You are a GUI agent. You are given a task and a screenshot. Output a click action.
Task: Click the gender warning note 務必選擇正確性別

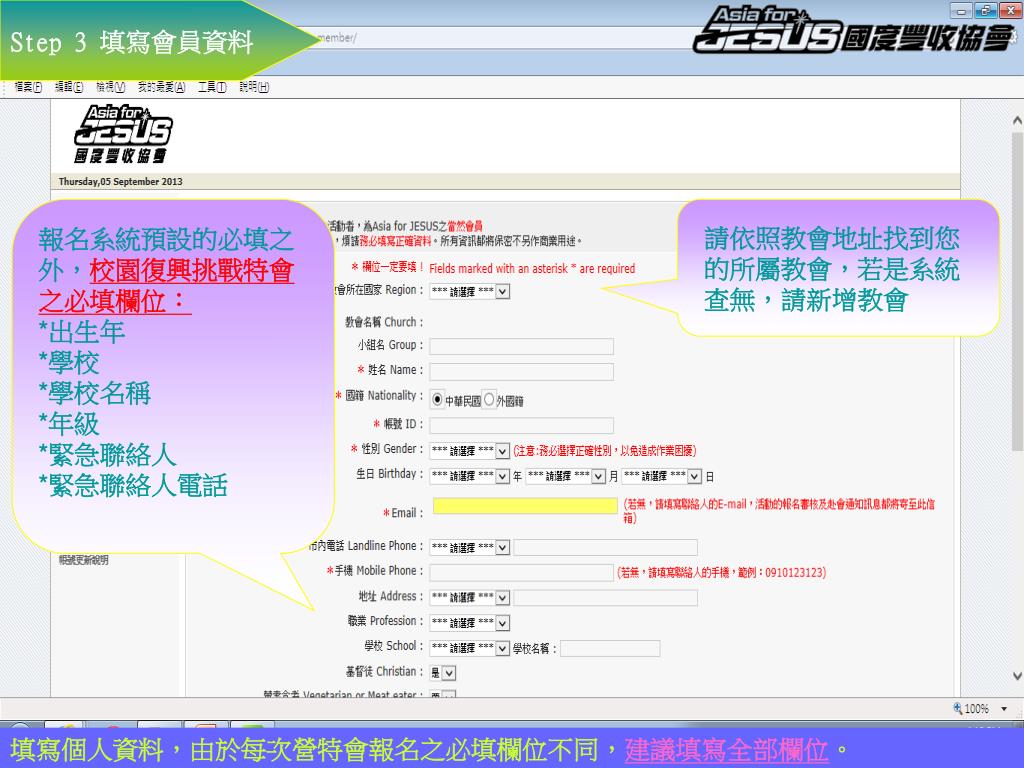point(605,451)
